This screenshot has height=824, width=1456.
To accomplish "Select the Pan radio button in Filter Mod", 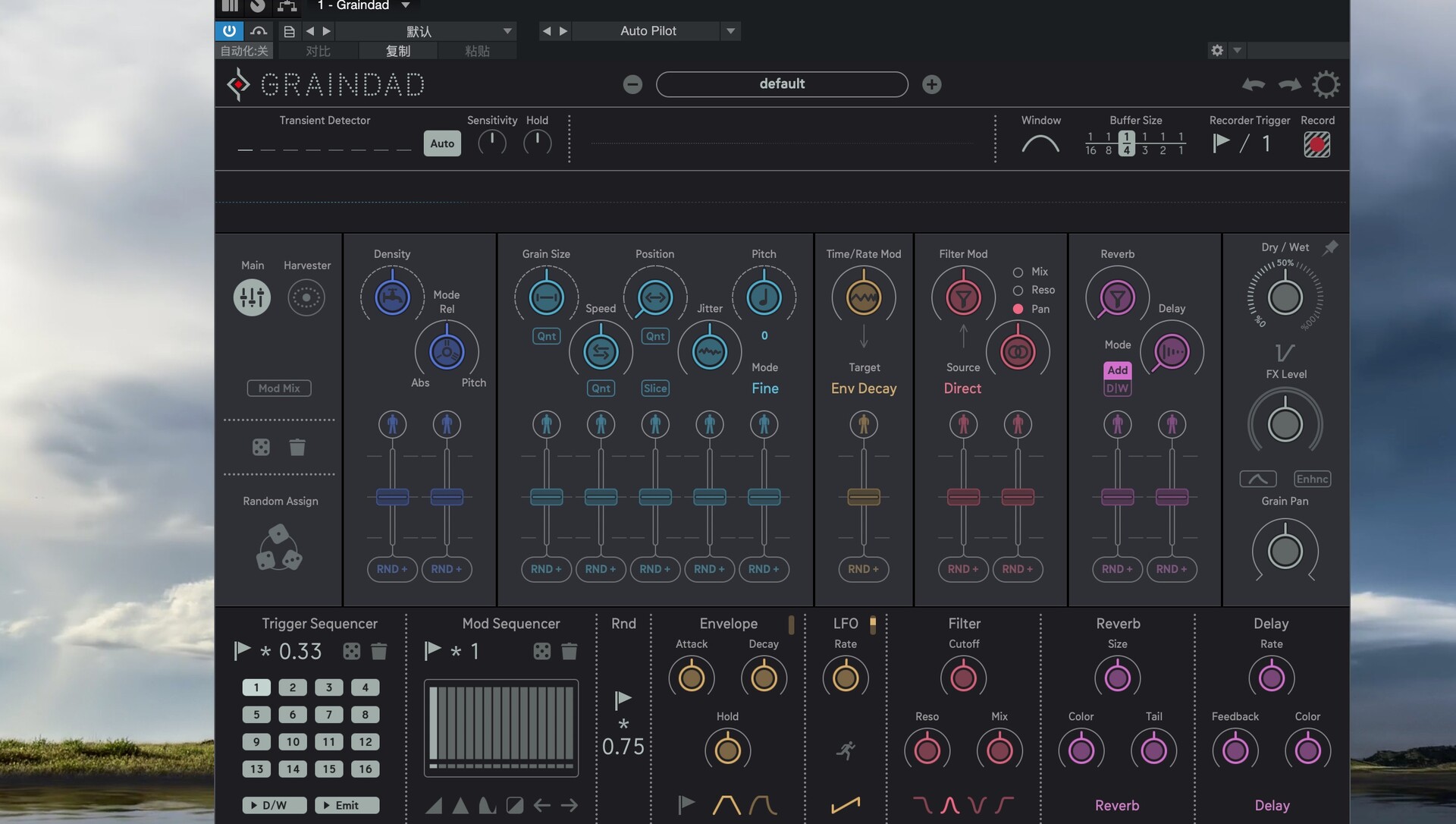I will tap(1018, 309).
